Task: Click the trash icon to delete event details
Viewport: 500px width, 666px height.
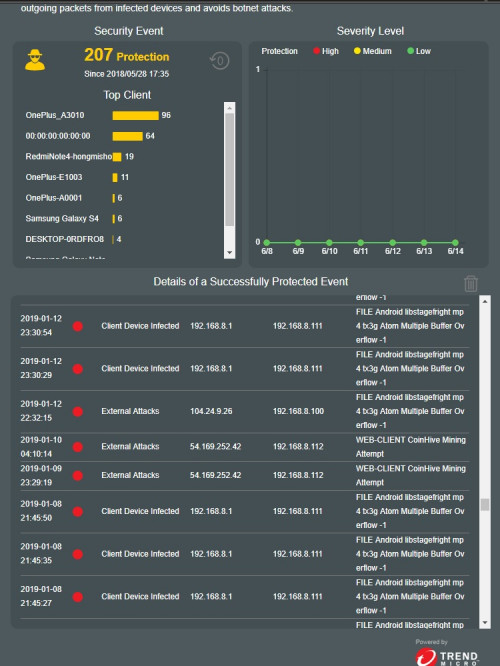Action: 471,283
